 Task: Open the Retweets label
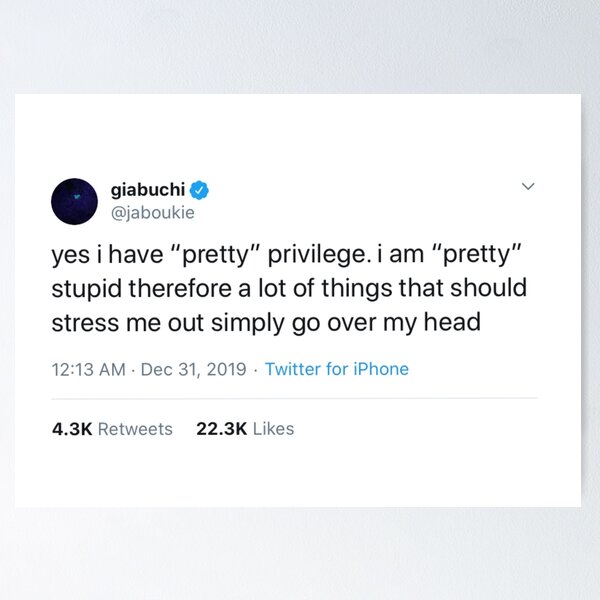pos(135,428)
